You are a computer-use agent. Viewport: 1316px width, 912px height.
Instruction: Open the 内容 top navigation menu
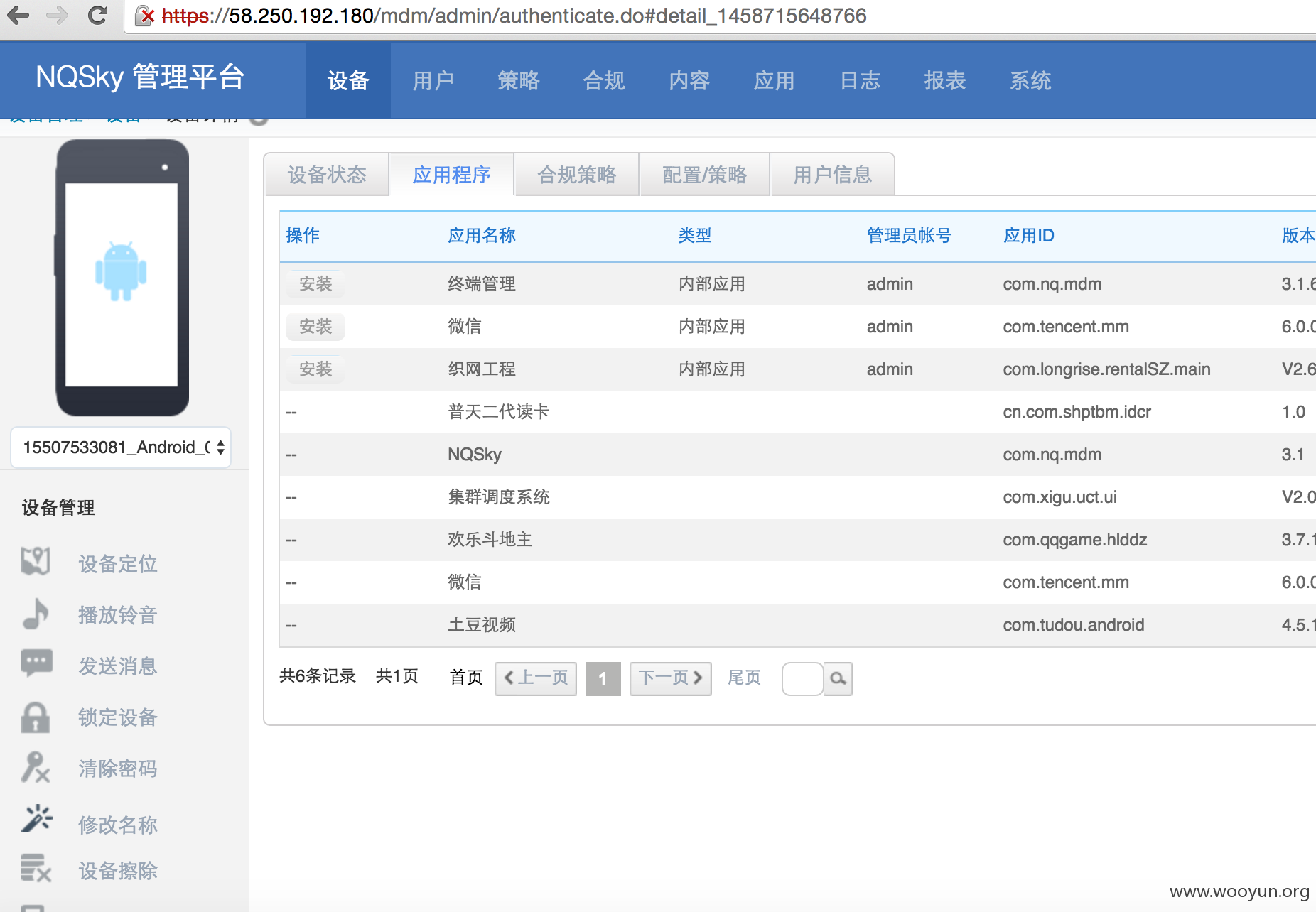689,80
